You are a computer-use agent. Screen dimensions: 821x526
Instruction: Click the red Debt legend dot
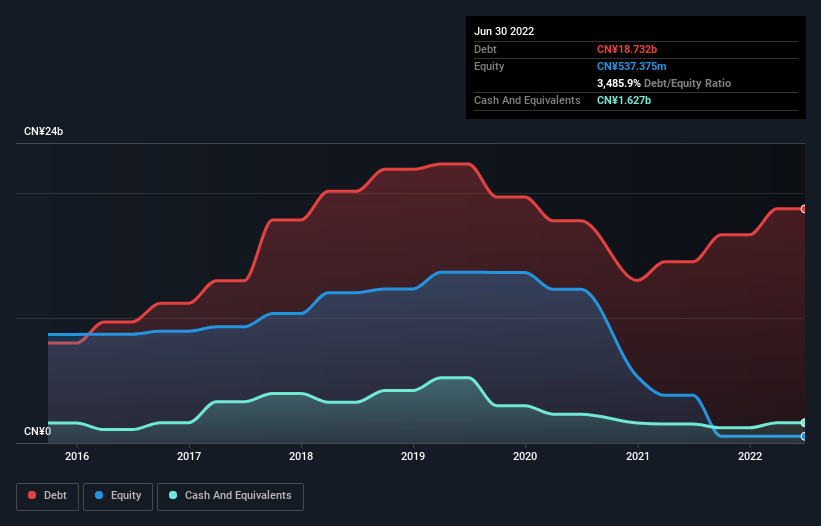tap(32, 495)
